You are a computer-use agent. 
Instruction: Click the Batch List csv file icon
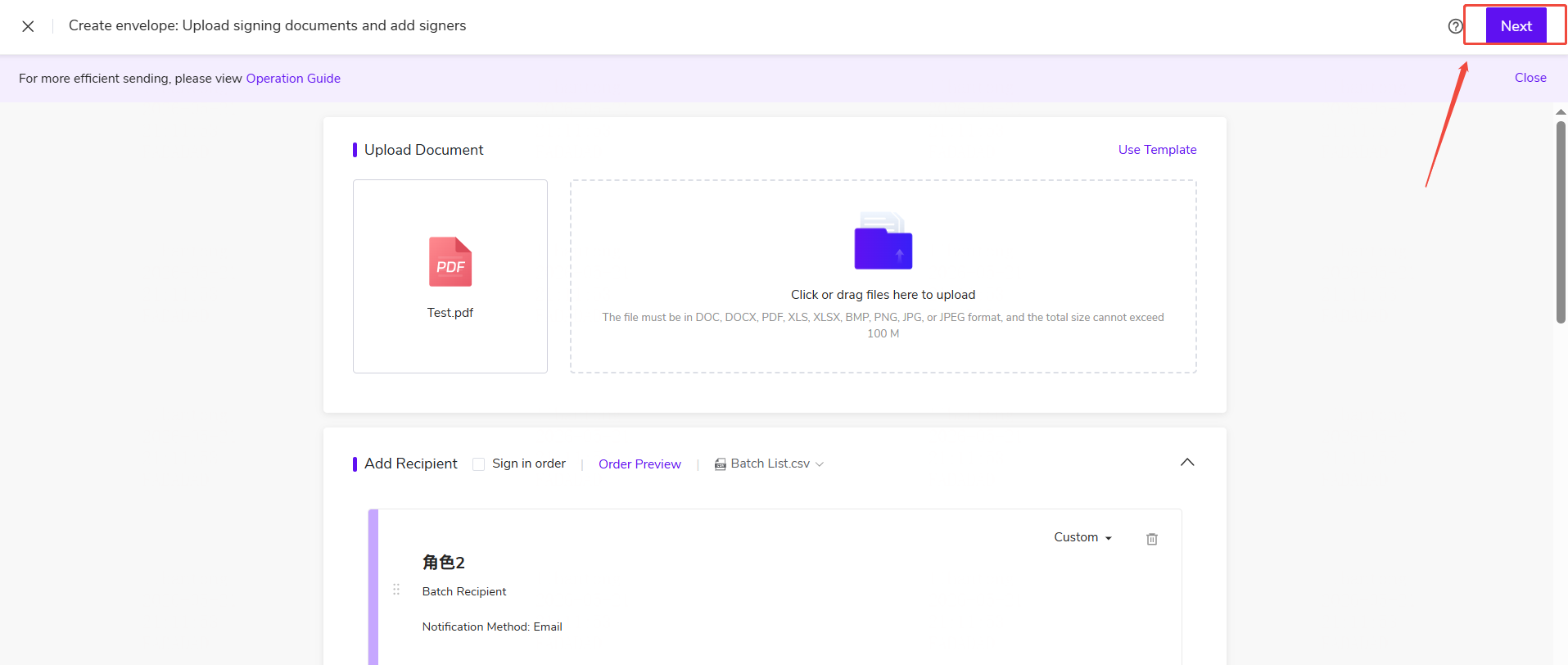click(x=721, y=464)
